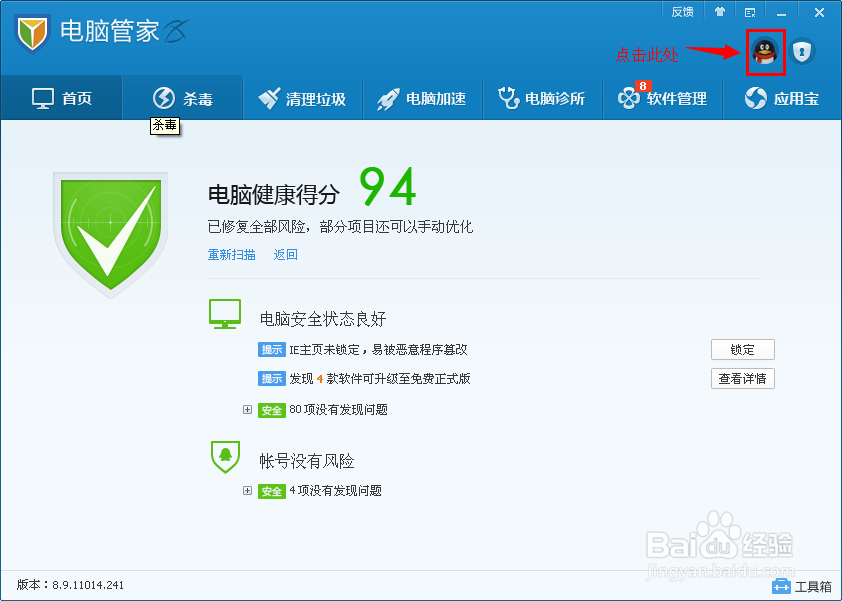Click the 重新扫描 rescan link
This screenshot has height=601, width=842.
click(231, 255)
